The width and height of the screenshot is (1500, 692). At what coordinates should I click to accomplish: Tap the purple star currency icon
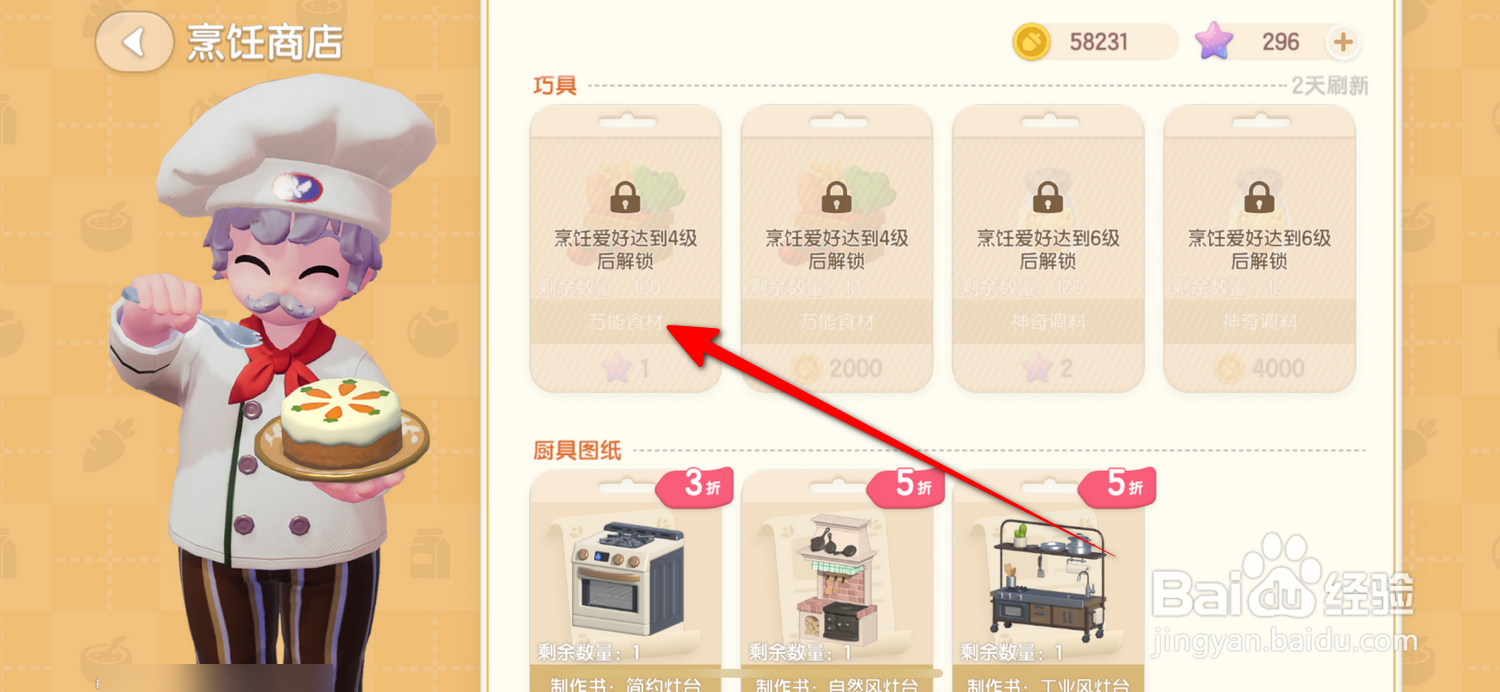click(1214, 42)
